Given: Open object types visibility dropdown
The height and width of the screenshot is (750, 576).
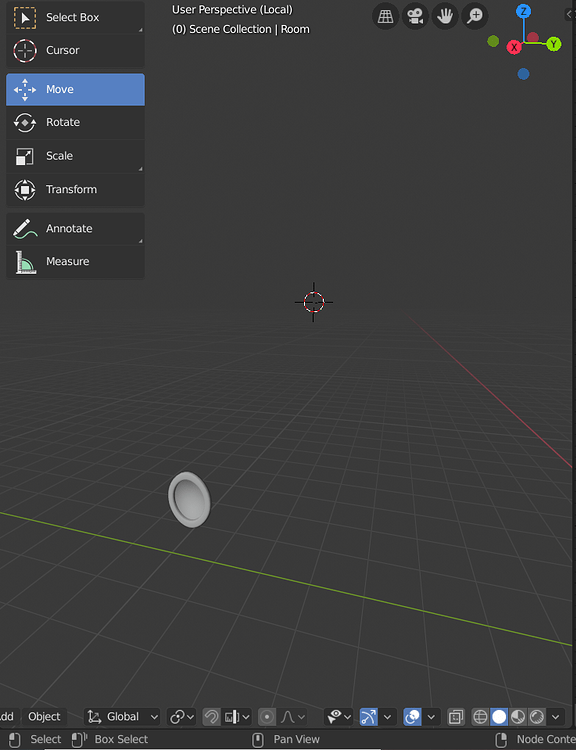Looking at the screenshot, I should point(339,717).
